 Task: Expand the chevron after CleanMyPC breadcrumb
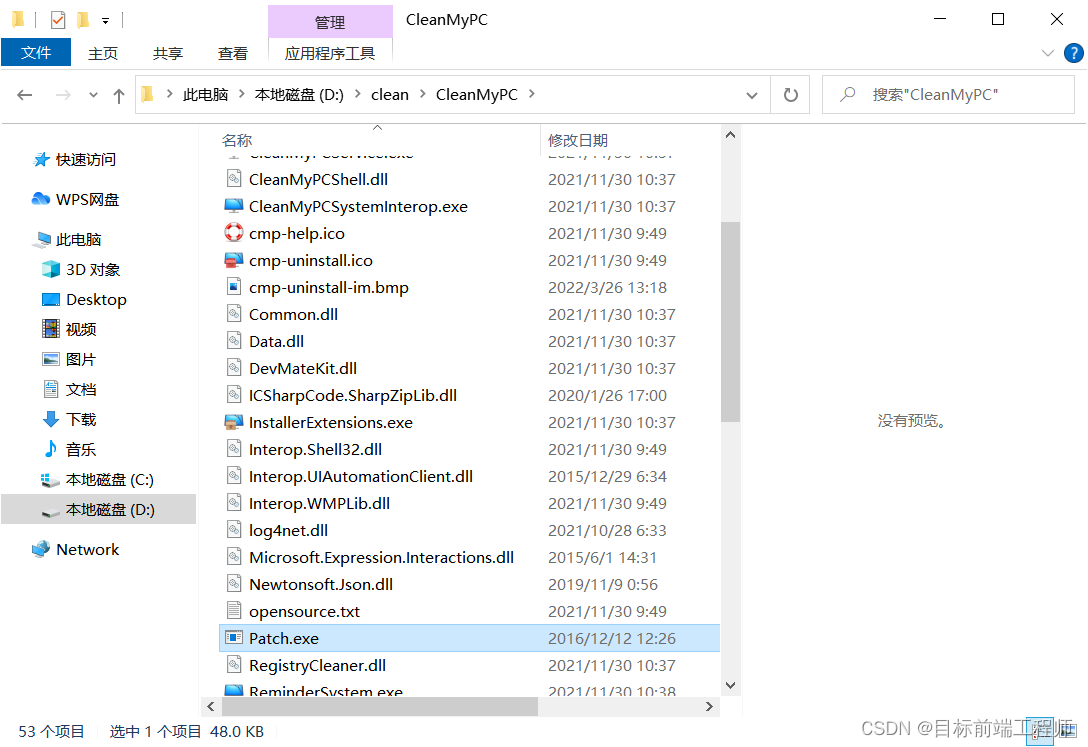532,94
